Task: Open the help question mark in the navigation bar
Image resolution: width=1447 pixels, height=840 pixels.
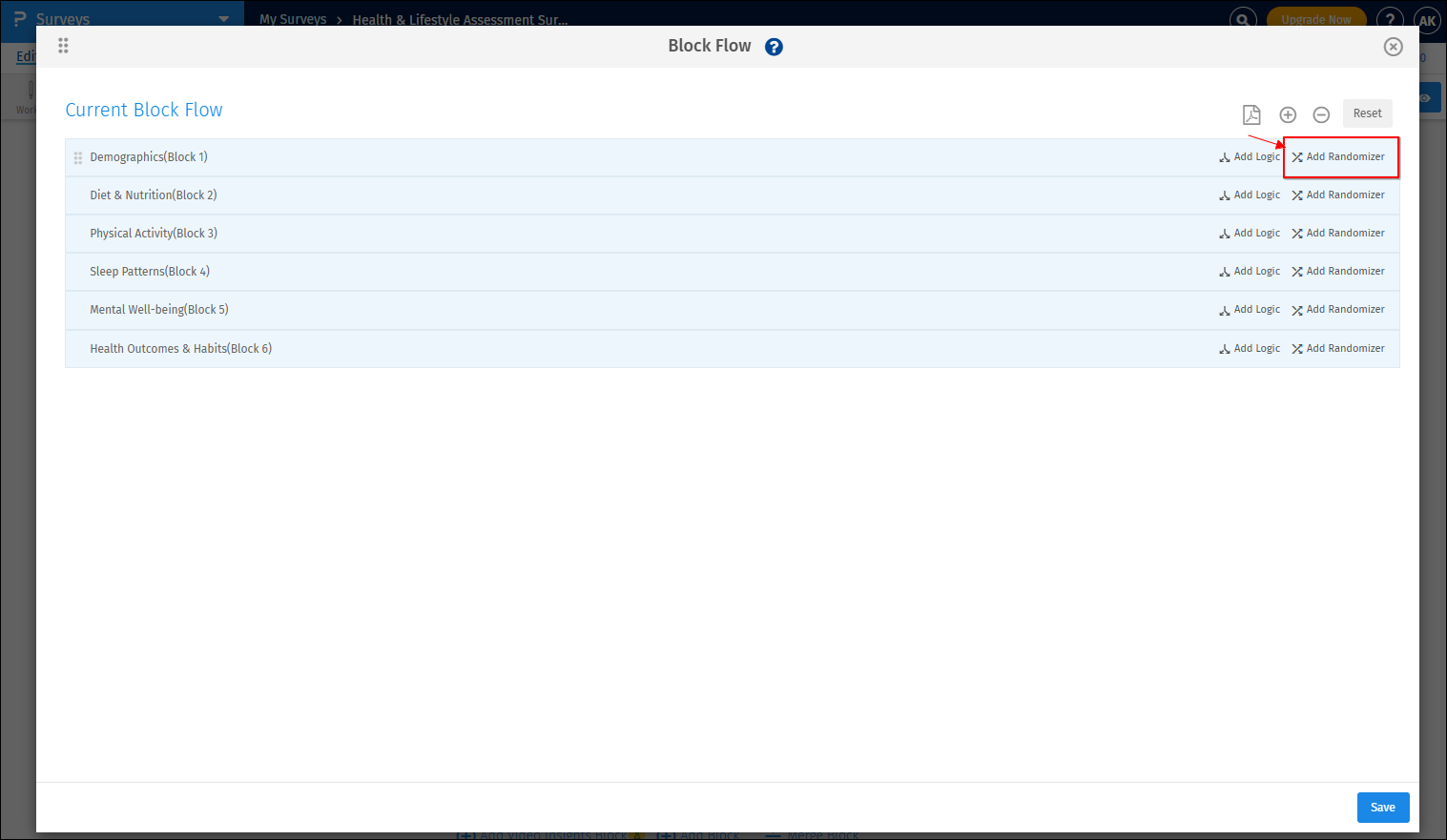Action: (x=1390, y=19)
